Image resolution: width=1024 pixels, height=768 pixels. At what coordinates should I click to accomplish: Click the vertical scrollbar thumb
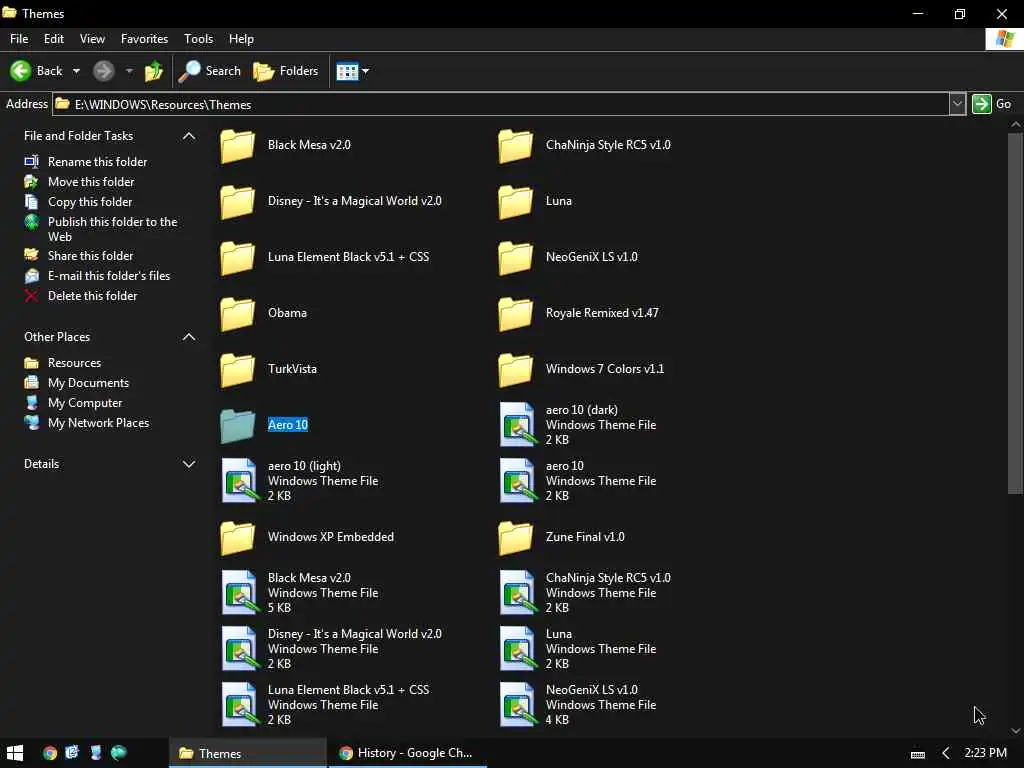coord(1015,313)
